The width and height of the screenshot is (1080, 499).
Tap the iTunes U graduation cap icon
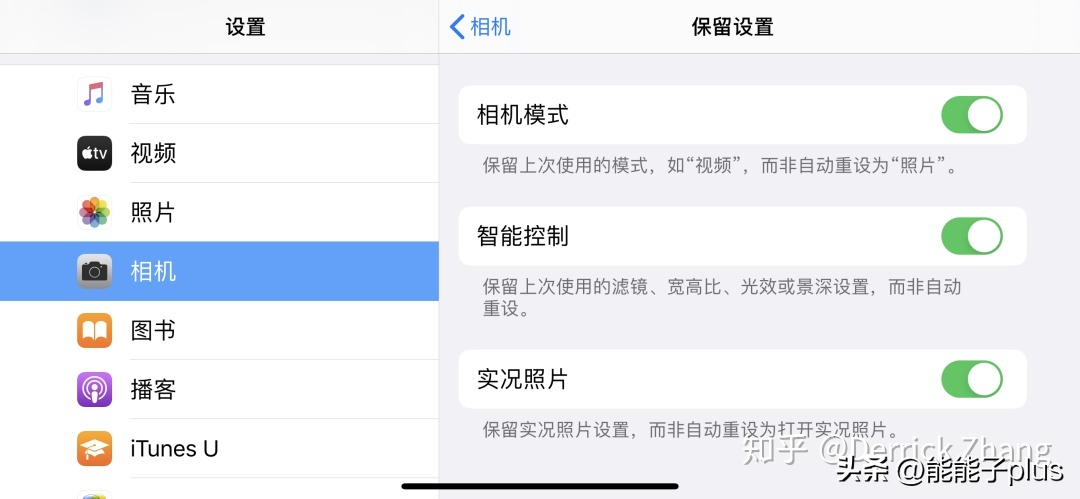94,449
